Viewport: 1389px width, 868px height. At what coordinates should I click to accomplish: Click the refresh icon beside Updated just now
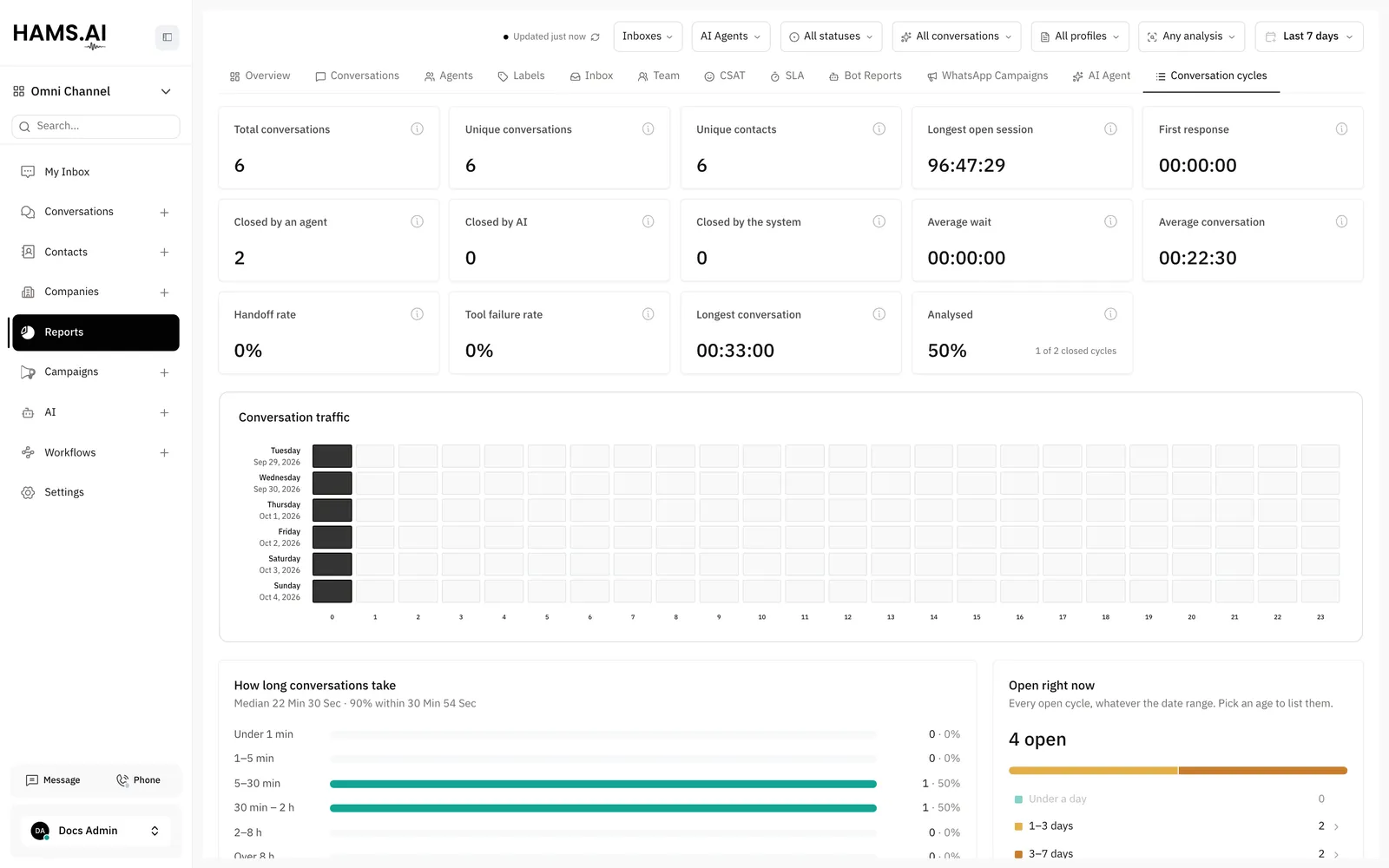(x=595, y=36)
